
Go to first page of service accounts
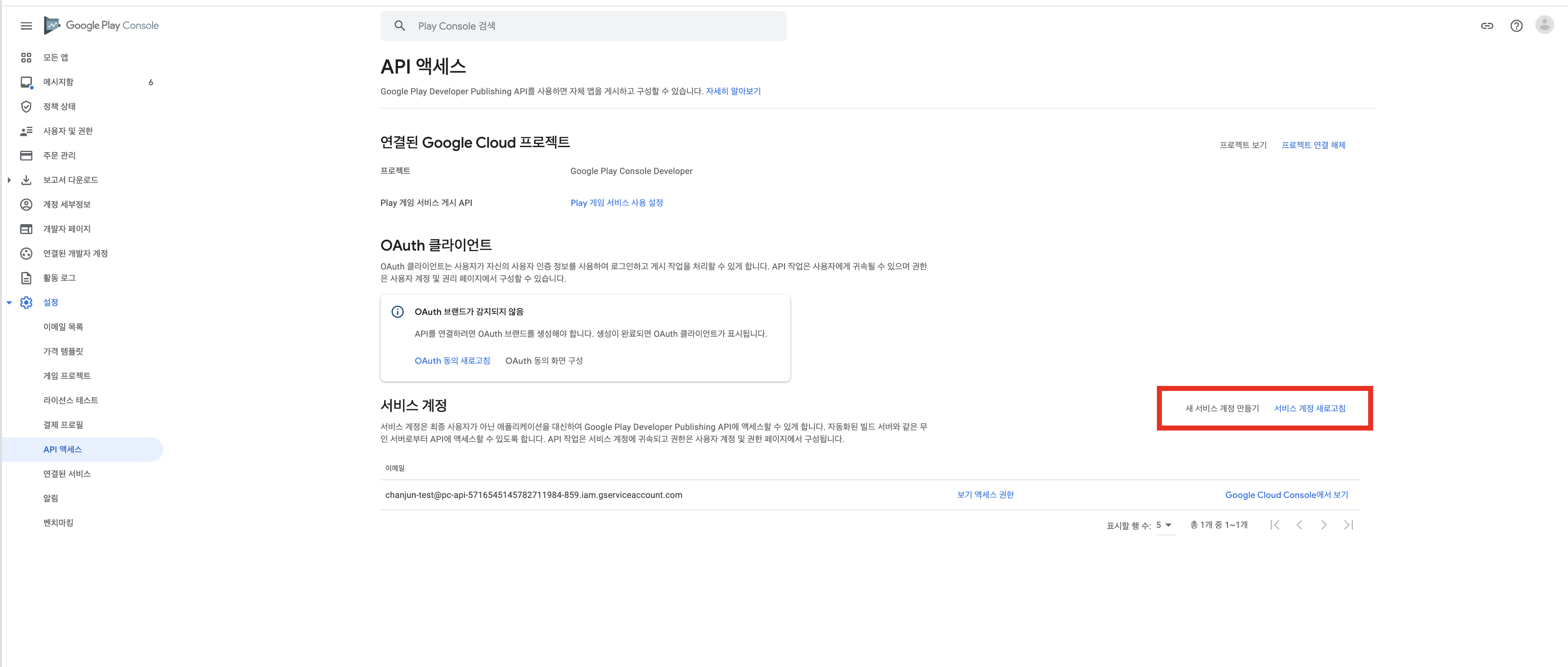[x=1275, y=525]
